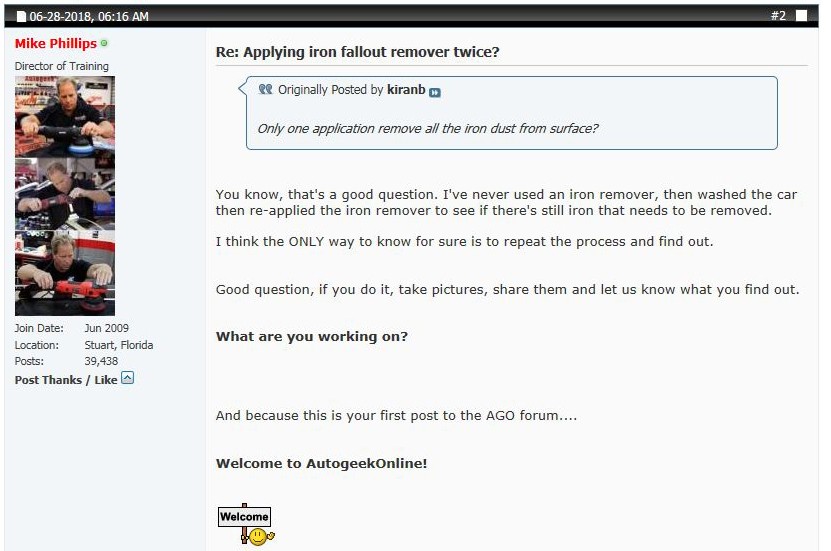Click the bold 'What are you working on?' line
Image resolution: width=831 pixels, height=551 pixels.
312,337
